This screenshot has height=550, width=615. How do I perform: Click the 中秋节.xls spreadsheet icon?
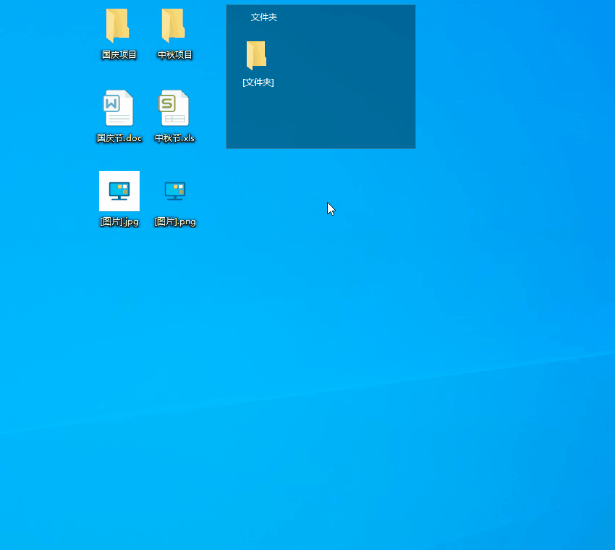(x=174, y=108)
